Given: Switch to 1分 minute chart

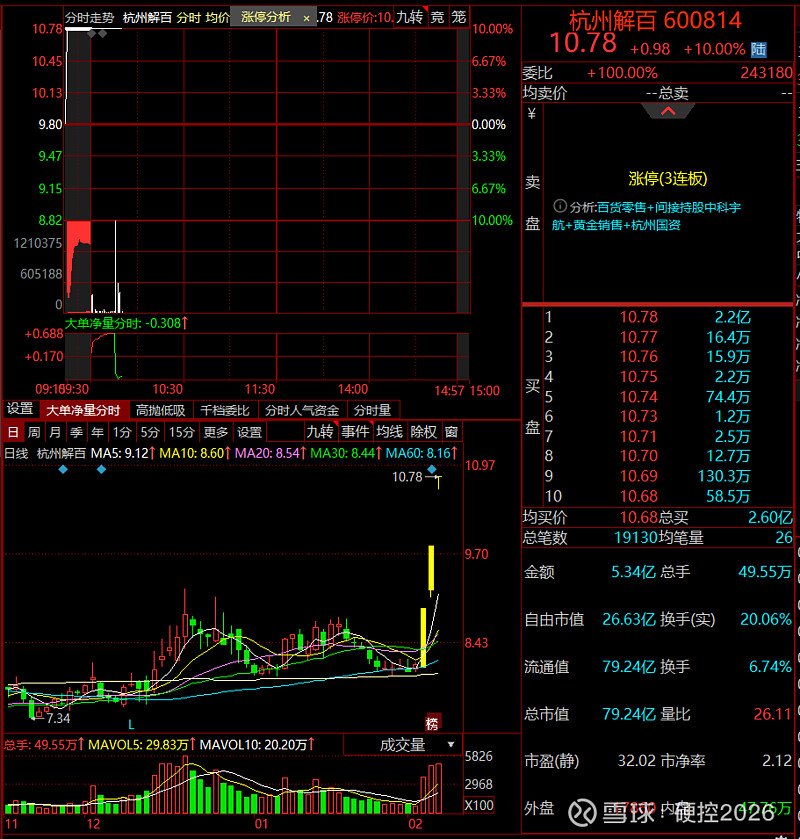Looking at the screenshot, I should pos(122,432).
